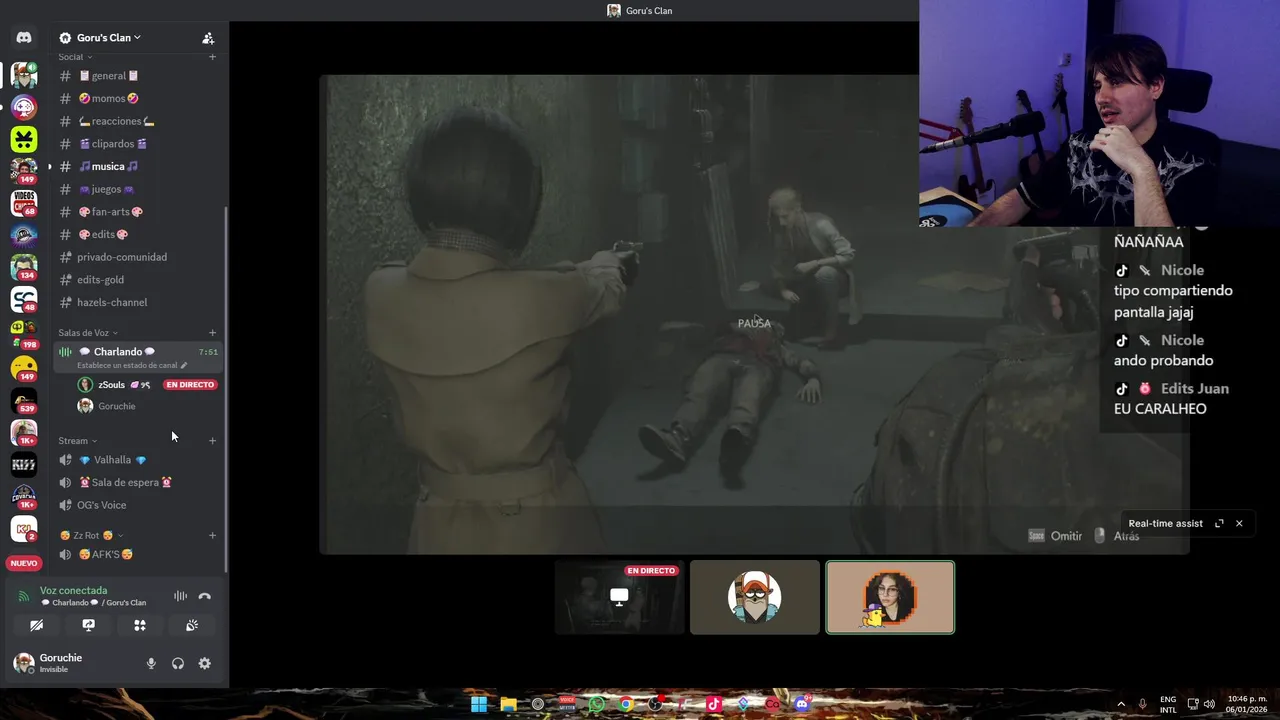Screen dimensions: 1280x720
Task: Add channel to Salas de Voz category
Action: (x=212, y=333)
